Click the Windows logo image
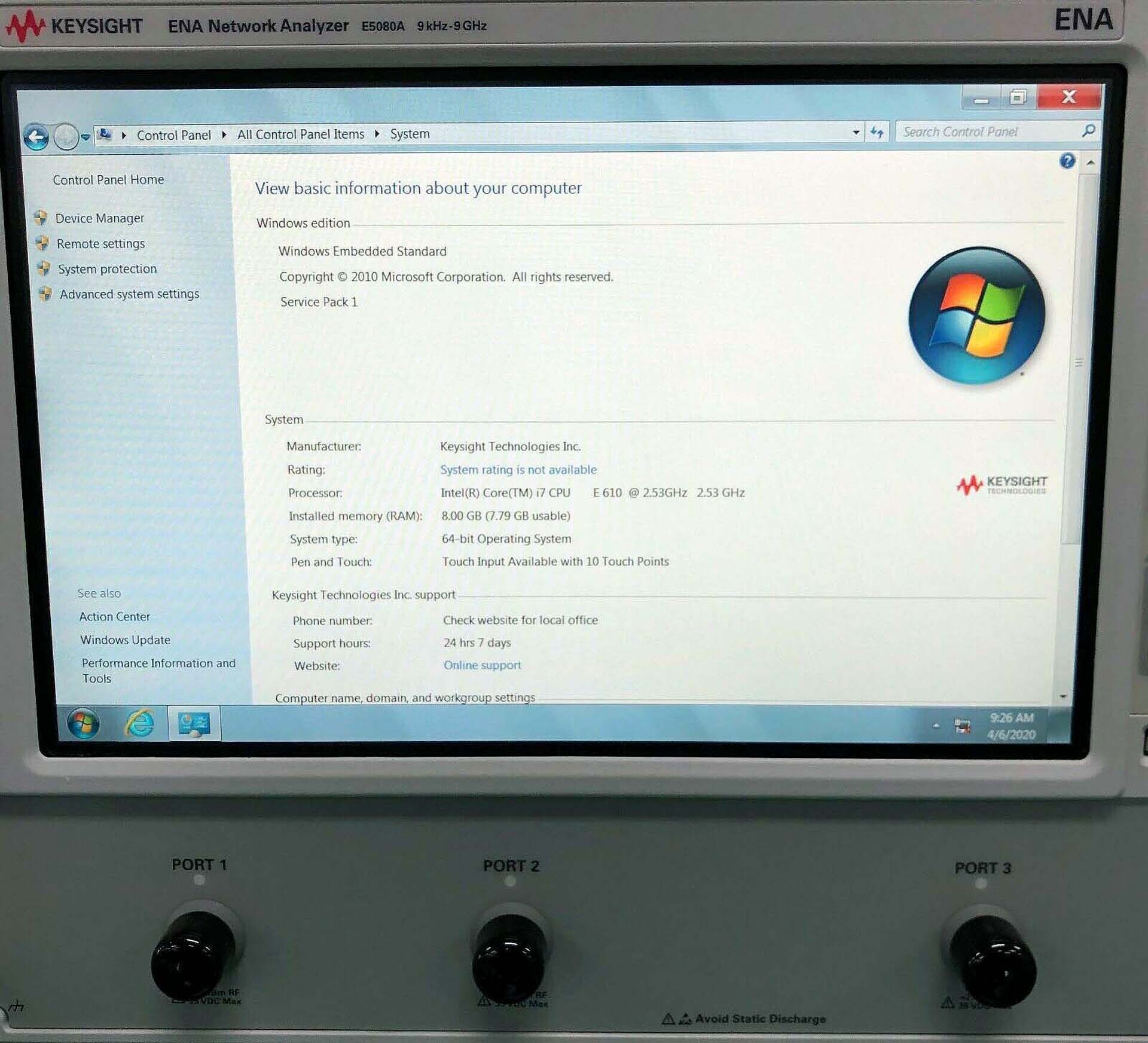The image size is (1148, 1043). tap(976, 316)
